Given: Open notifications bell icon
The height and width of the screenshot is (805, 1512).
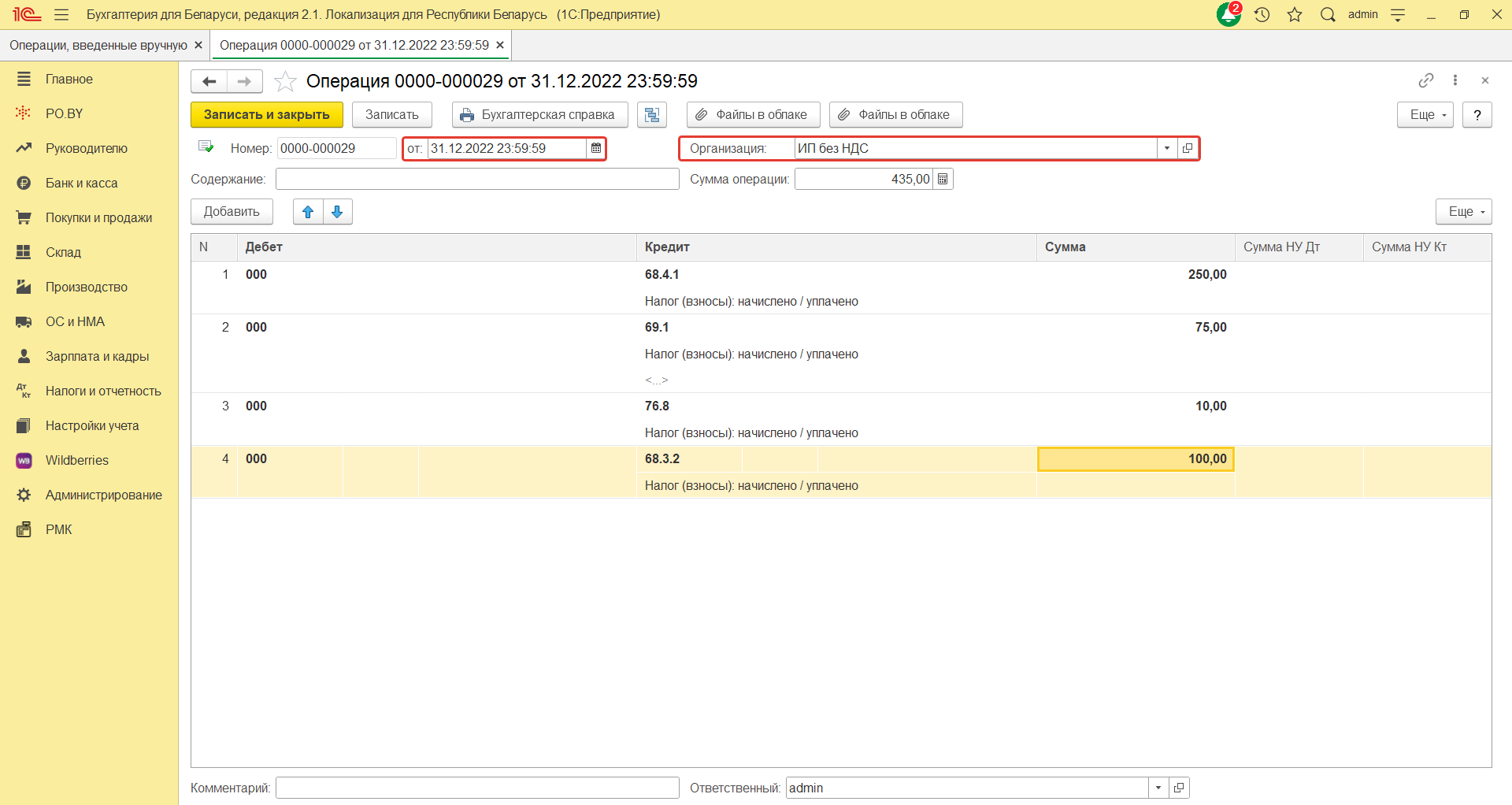Looking at the screenshot, I should (x=1228, y=14).
